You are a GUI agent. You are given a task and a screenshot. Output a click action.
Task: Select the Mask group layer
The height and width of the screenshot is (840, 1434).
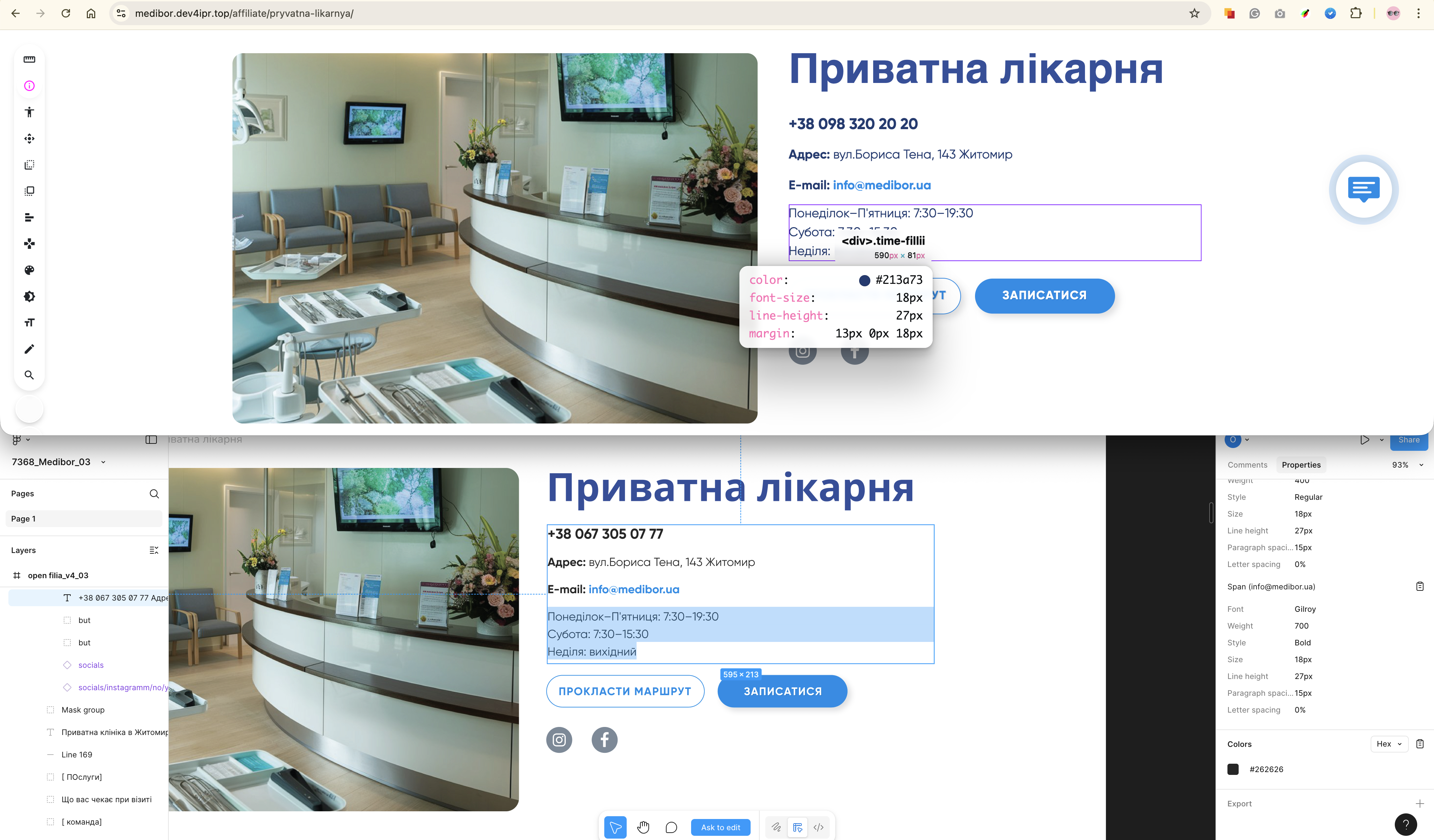[x=83, y=710]
